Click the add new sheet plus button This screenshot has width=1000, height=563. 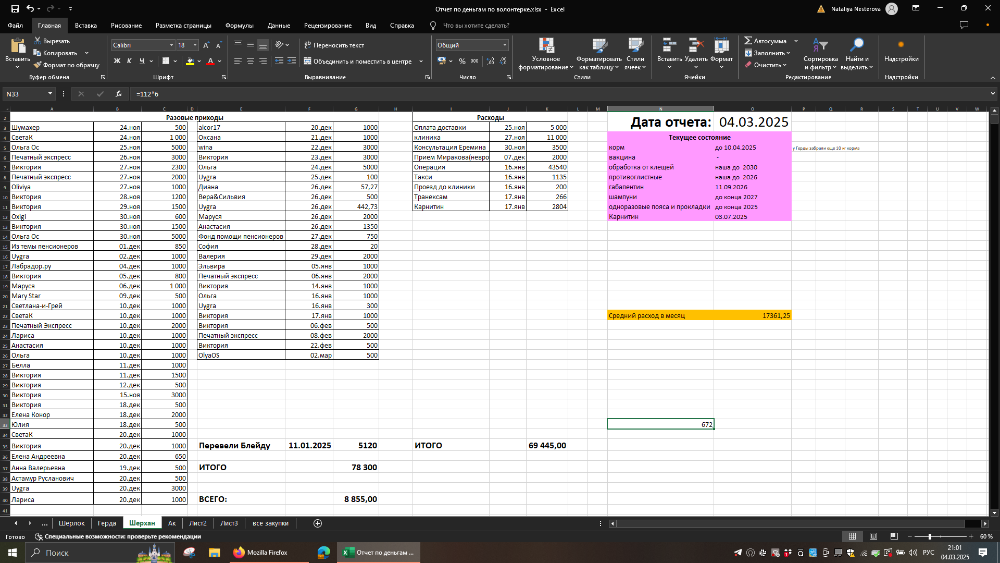pos(318,523)
